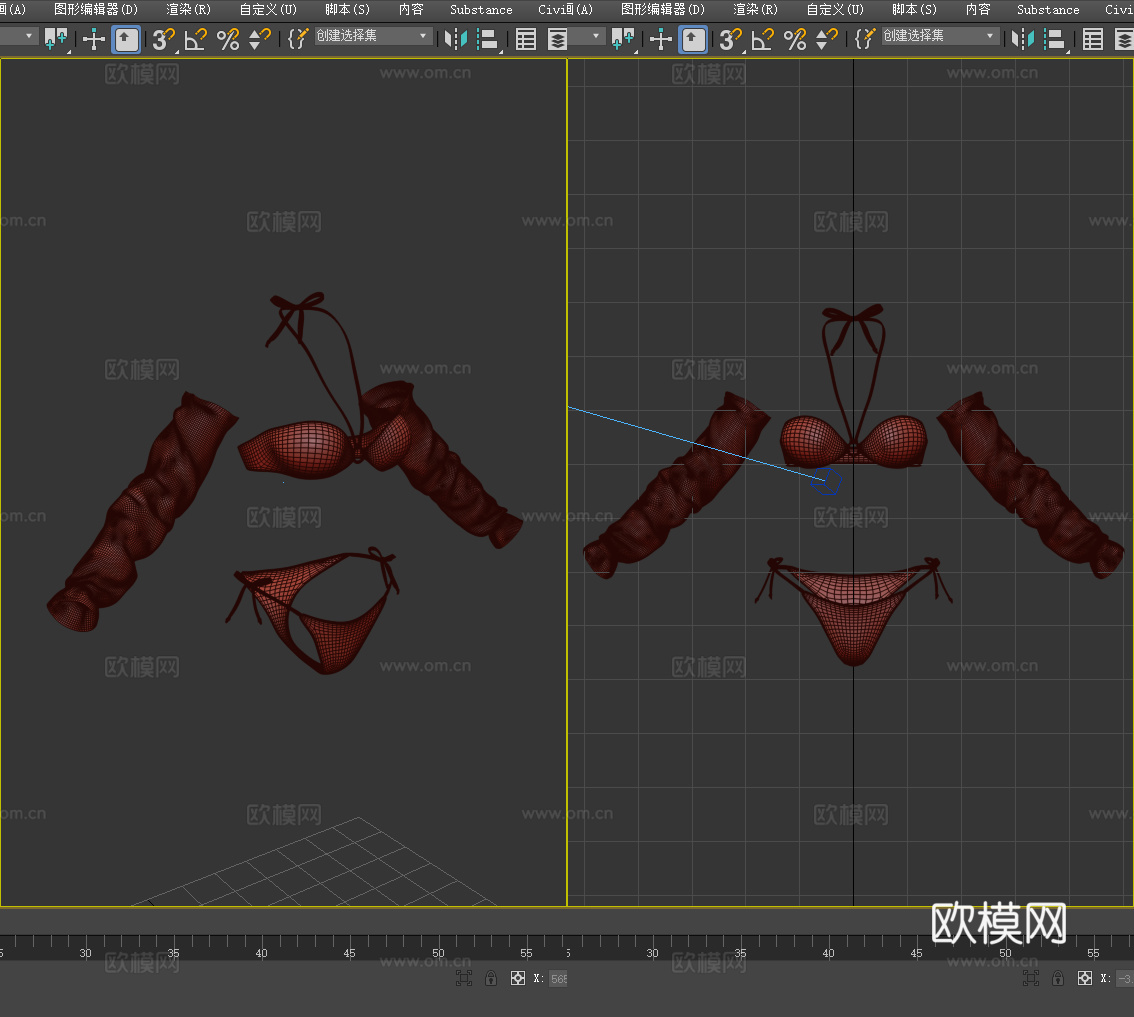Click Select and Manipulate icon in perspective-view window

[94, 38]
